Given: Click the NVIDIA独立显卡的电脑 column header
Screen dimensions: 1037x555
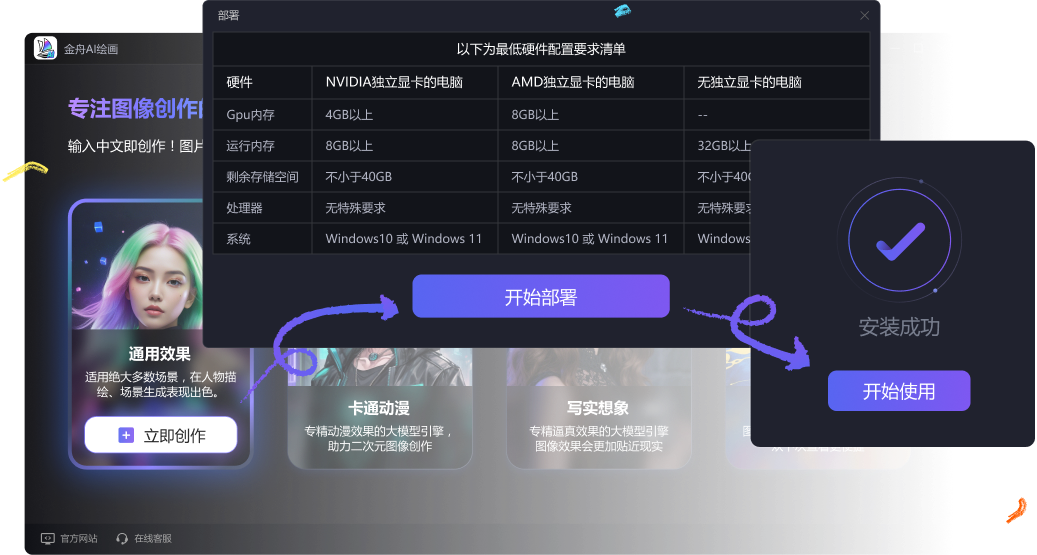Looking at the screenshot, I should (x=394, y=82).
